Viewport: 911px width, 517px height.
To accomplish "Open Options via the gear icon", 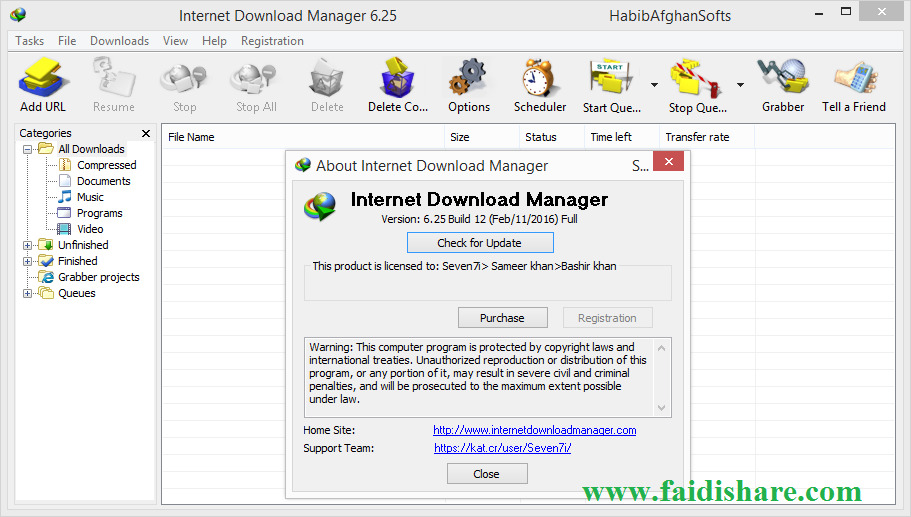I will (x=468, y=77).
